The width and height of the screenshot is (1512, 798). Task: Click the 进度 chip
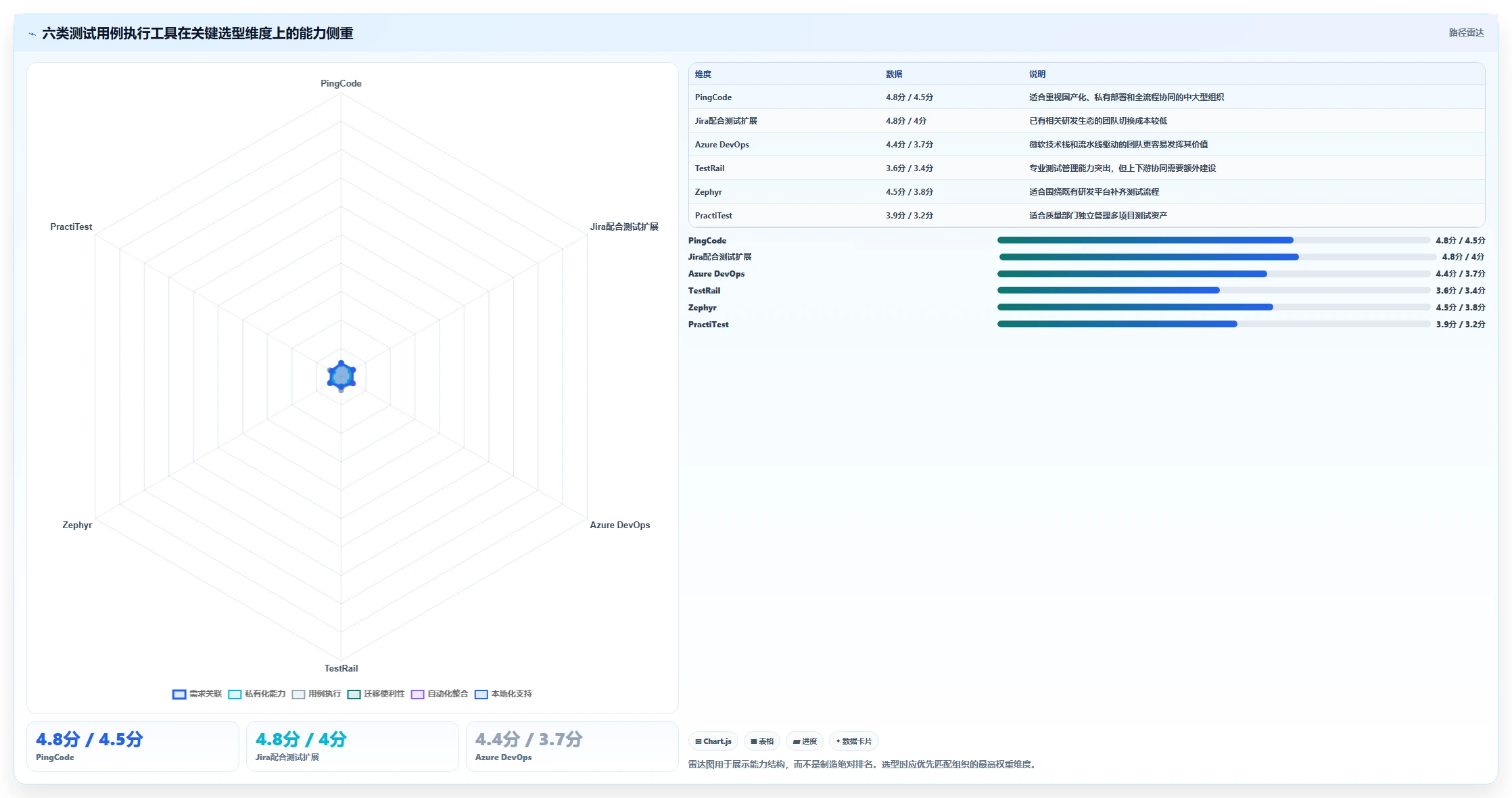[805, 741]
